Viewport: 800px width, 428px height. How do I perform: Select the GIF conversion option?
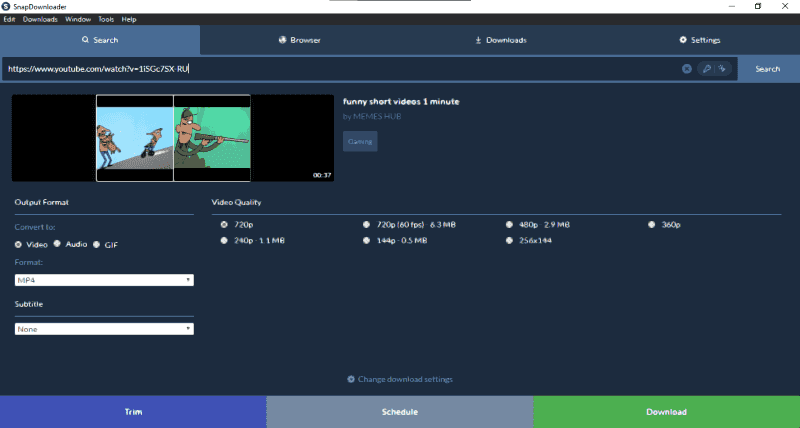coord(97,244)
